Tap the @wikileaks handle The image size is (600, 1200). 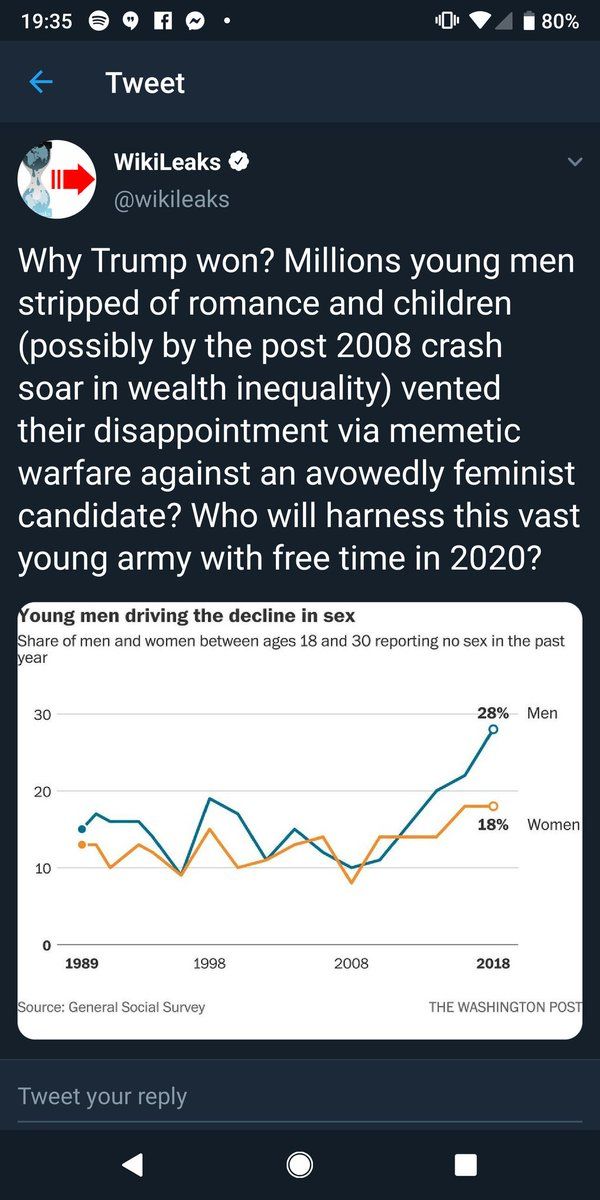pyautogui.click(x=172, y=199)
